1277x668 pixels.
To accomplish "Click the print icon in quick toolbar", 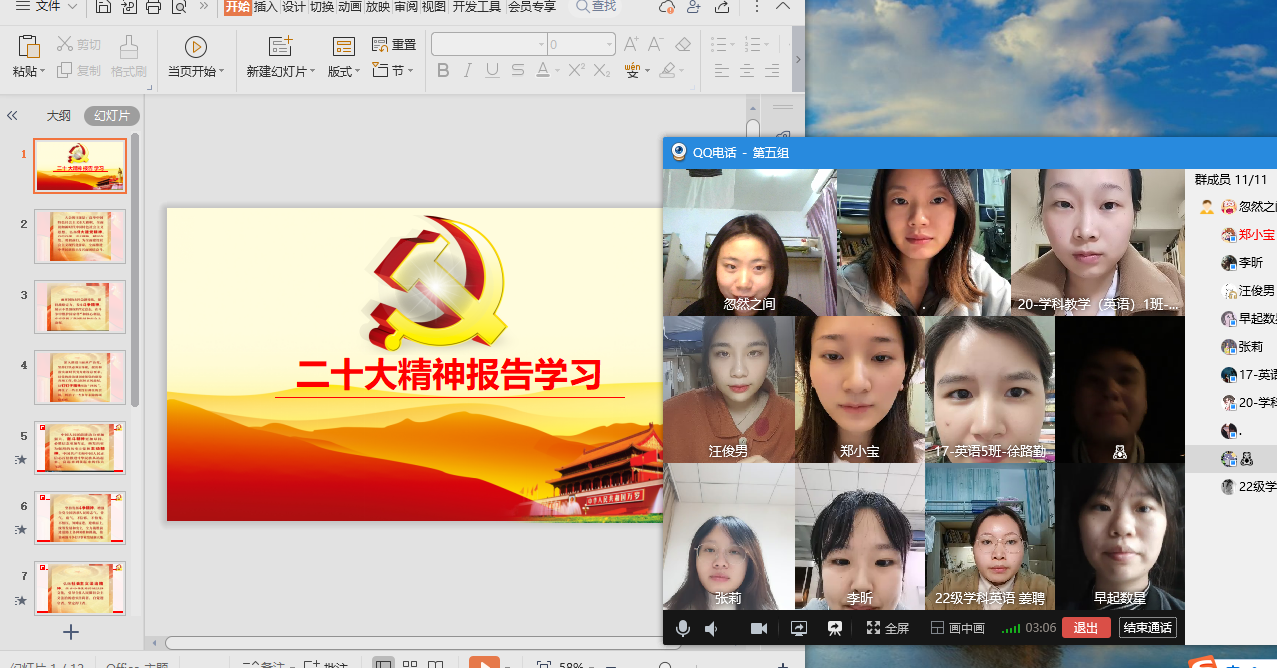I will tap(153, 8).
